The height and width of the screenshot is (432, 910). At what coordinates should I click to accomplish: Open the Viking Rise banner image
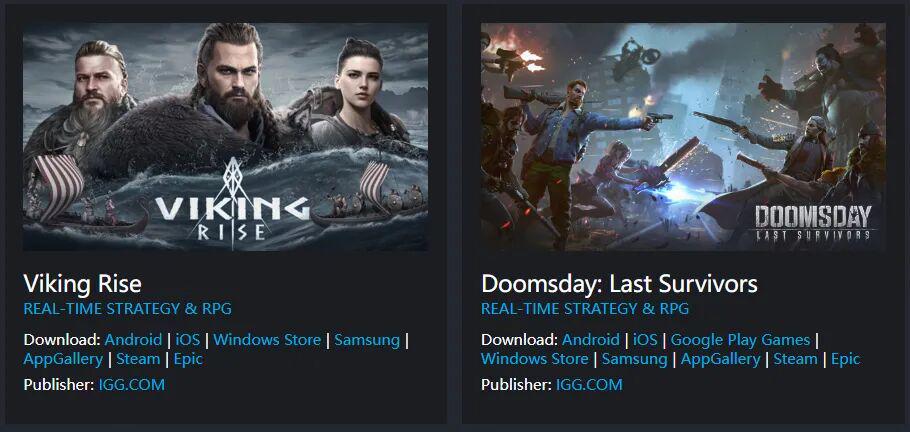(x=226, y=137)
